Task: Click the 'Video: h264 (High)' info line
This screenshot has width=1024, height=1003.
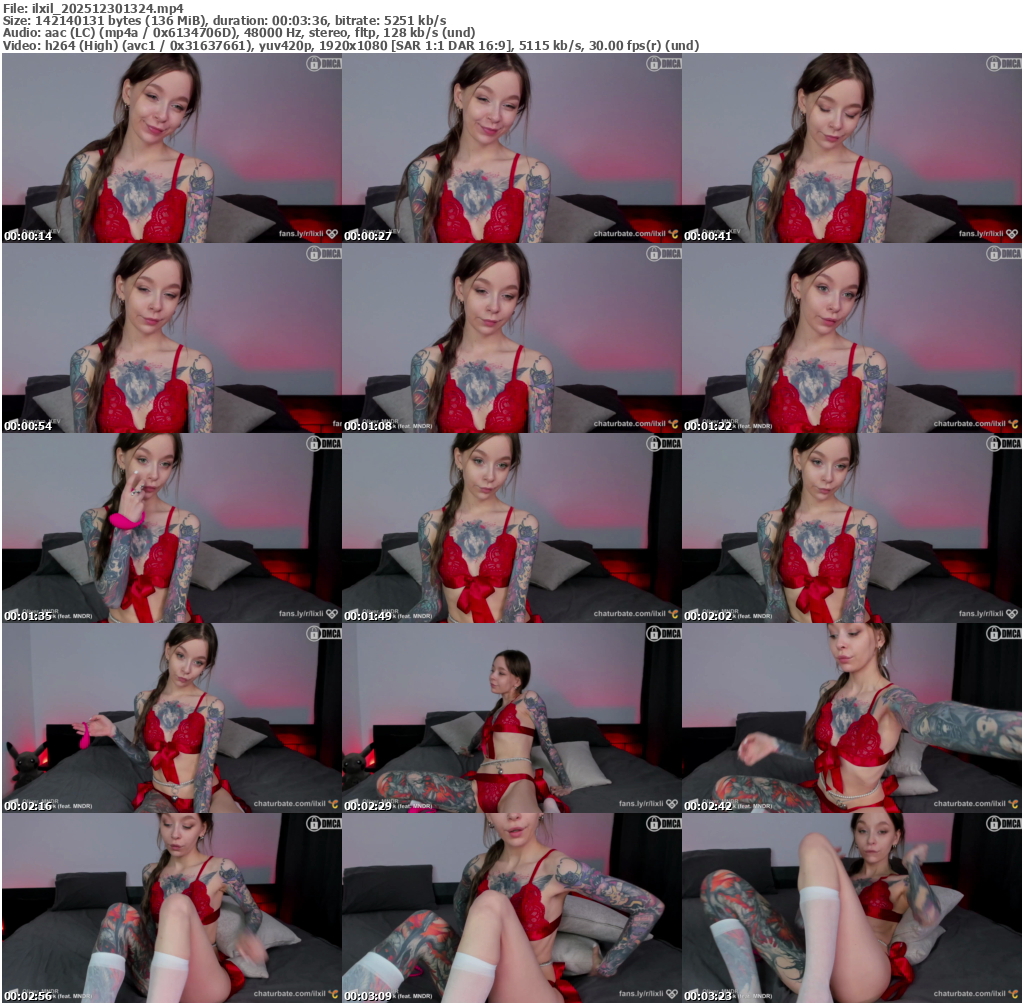Action: [x=351, y=46]
